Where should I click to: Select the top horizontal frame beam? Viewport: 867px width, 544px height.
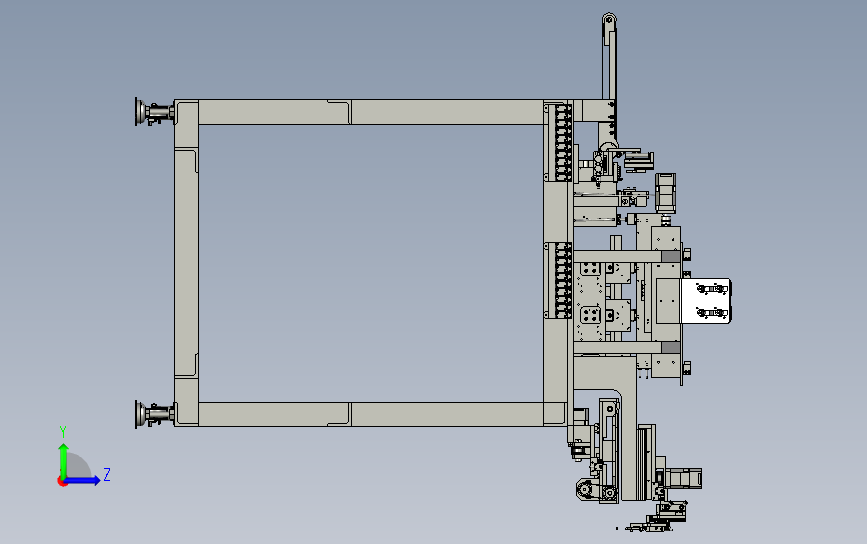[x=370, y=112]
